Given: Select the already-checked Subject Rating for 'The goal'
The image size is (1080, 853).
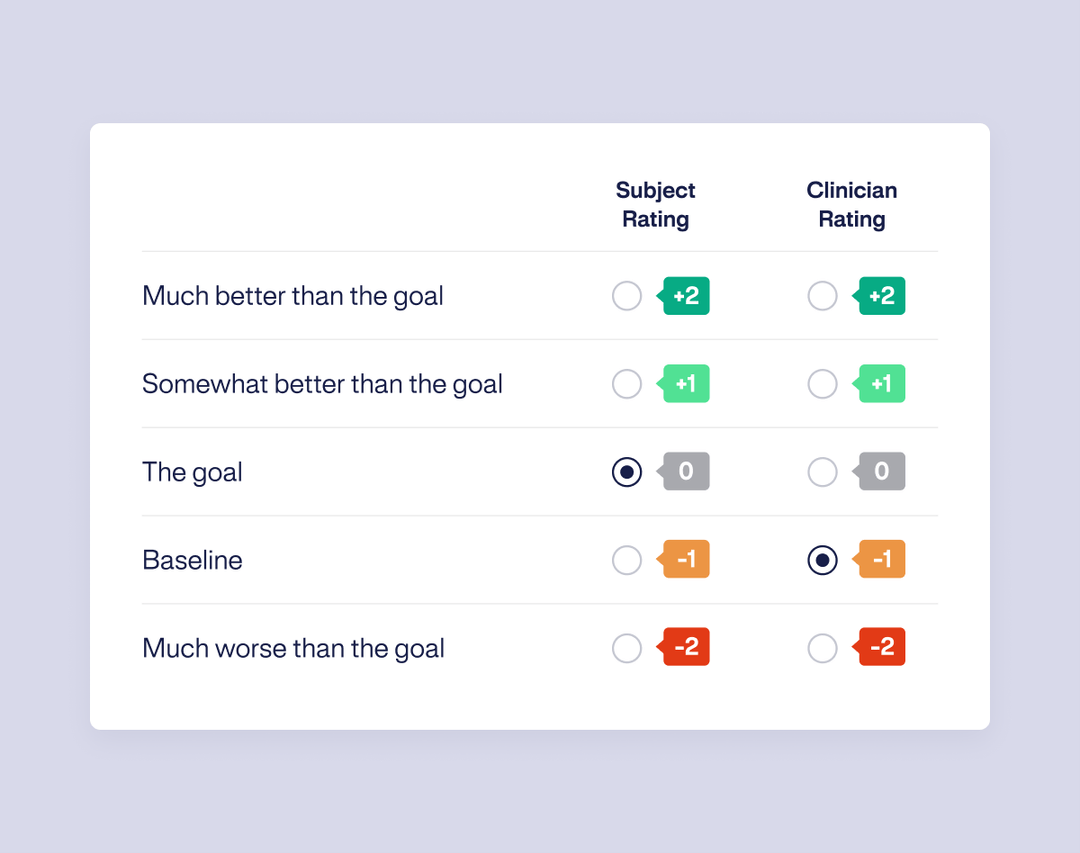Looking at the screenshot, I should (627, 472).
